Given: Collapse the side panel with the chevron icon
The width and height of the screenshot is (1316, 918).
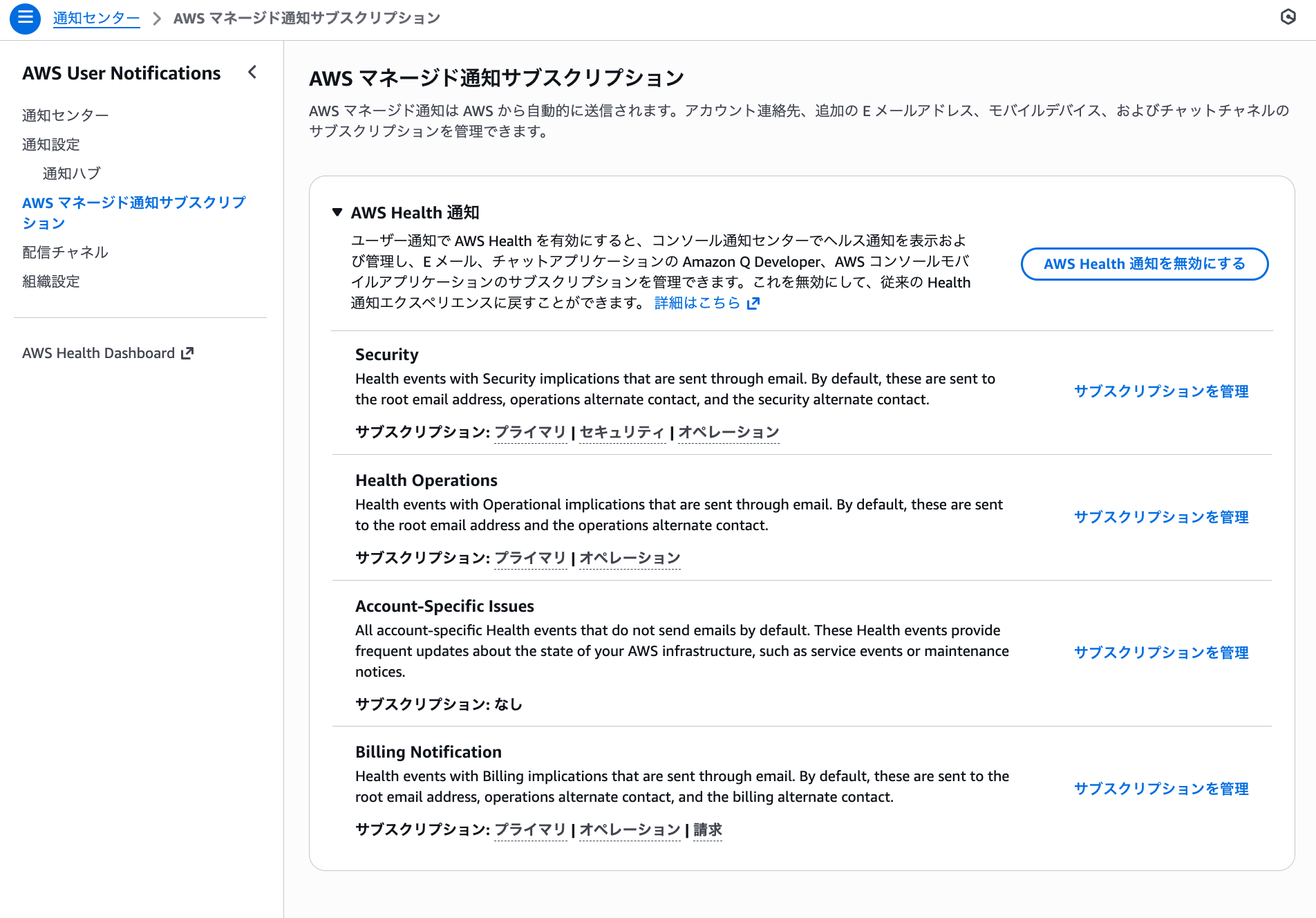Looking at the screenshot, I should click(x=252, y=73).
